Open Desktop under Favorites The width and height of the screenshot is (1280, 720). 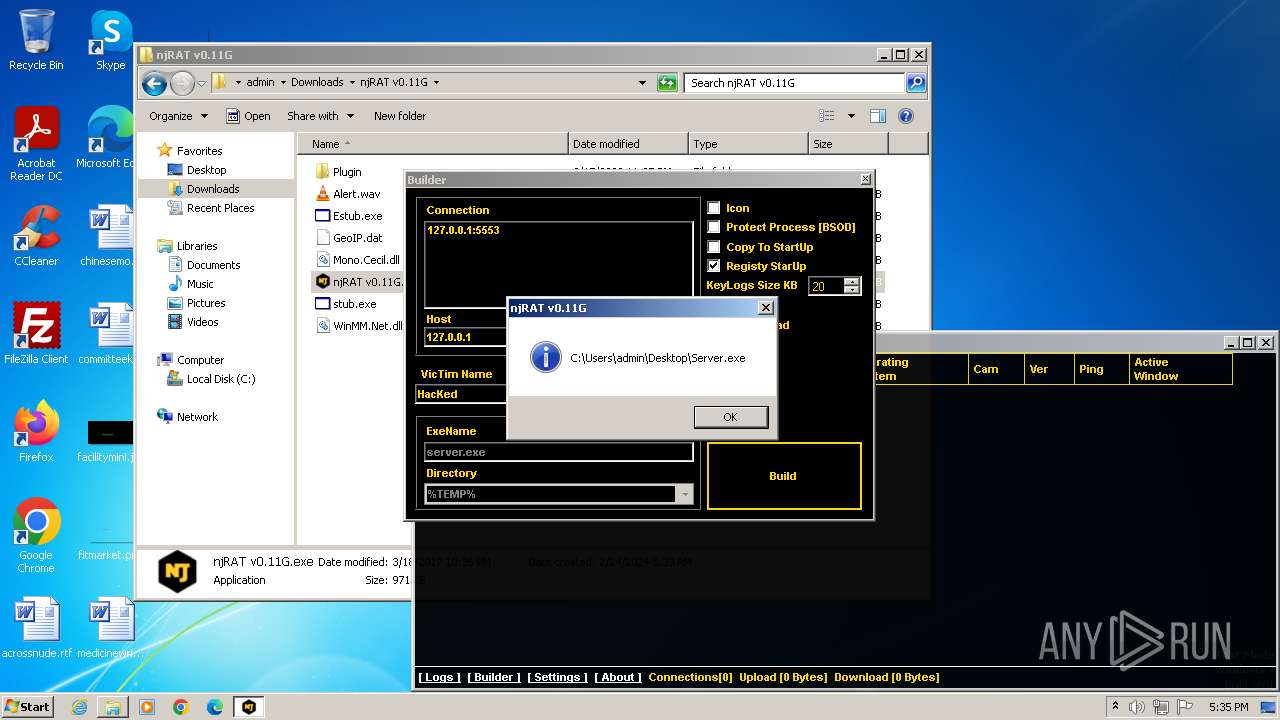point(197,170)
